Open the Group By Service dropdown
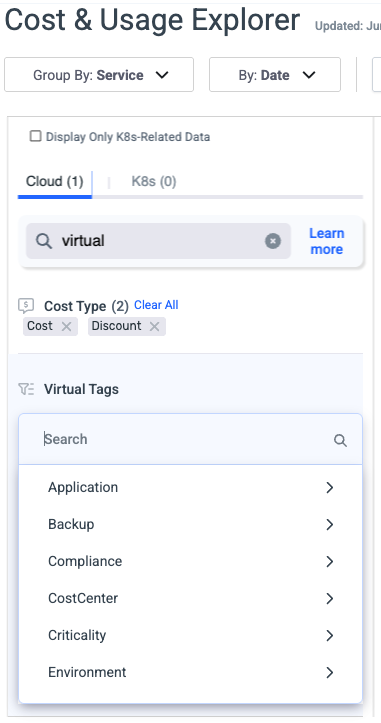This screenshot has height=723, width=381. [99, 75]
